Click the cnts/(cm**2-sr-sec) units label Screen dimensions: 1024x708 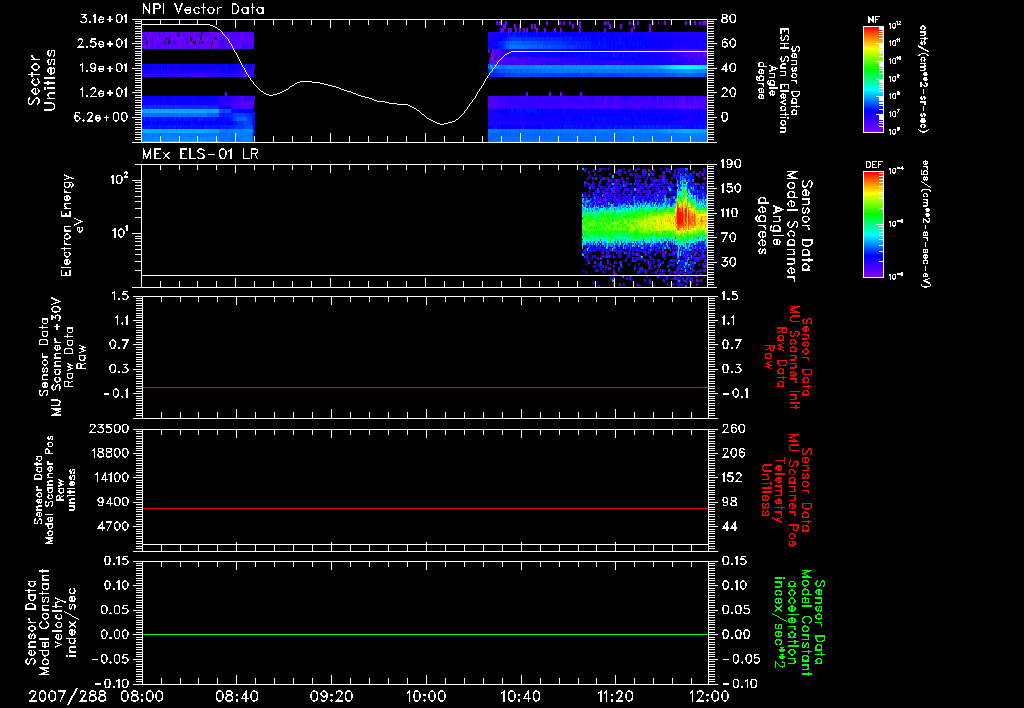pyautogui.click(x=922, y=78)
